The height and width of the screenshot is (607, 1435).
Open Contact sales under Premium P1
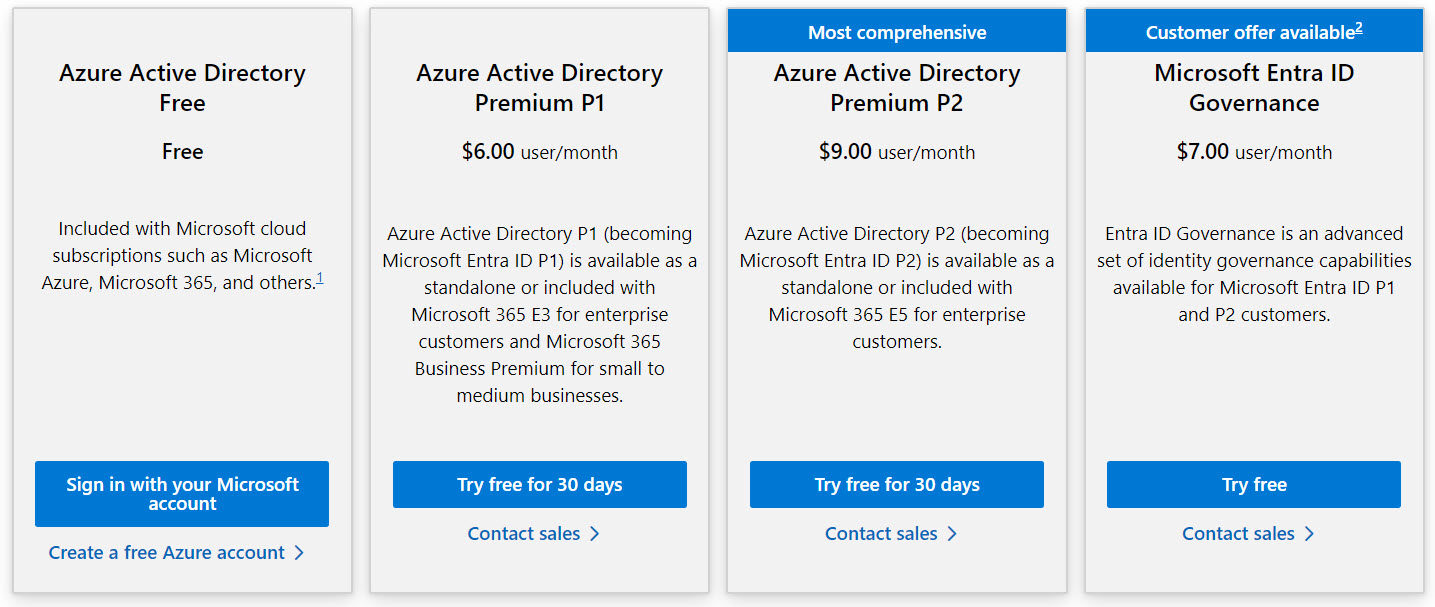point(524,534)
